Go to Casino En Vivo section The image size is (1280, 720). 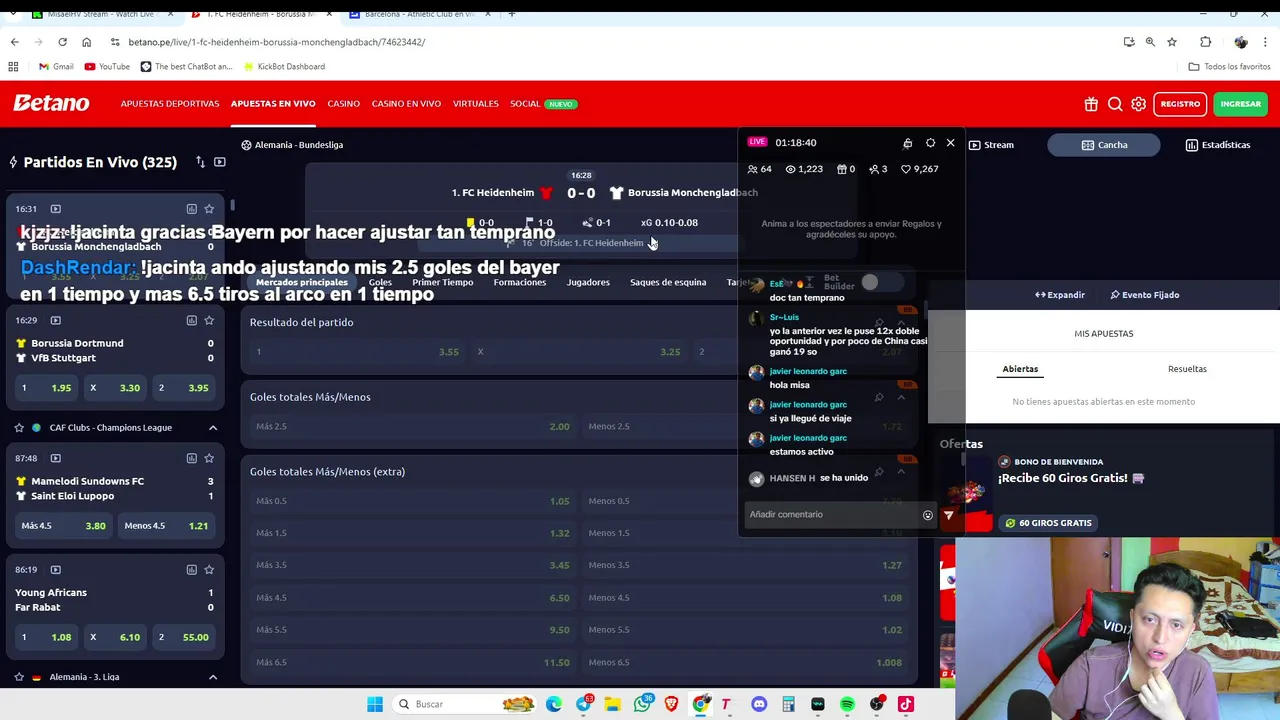(x=406, y=104)
